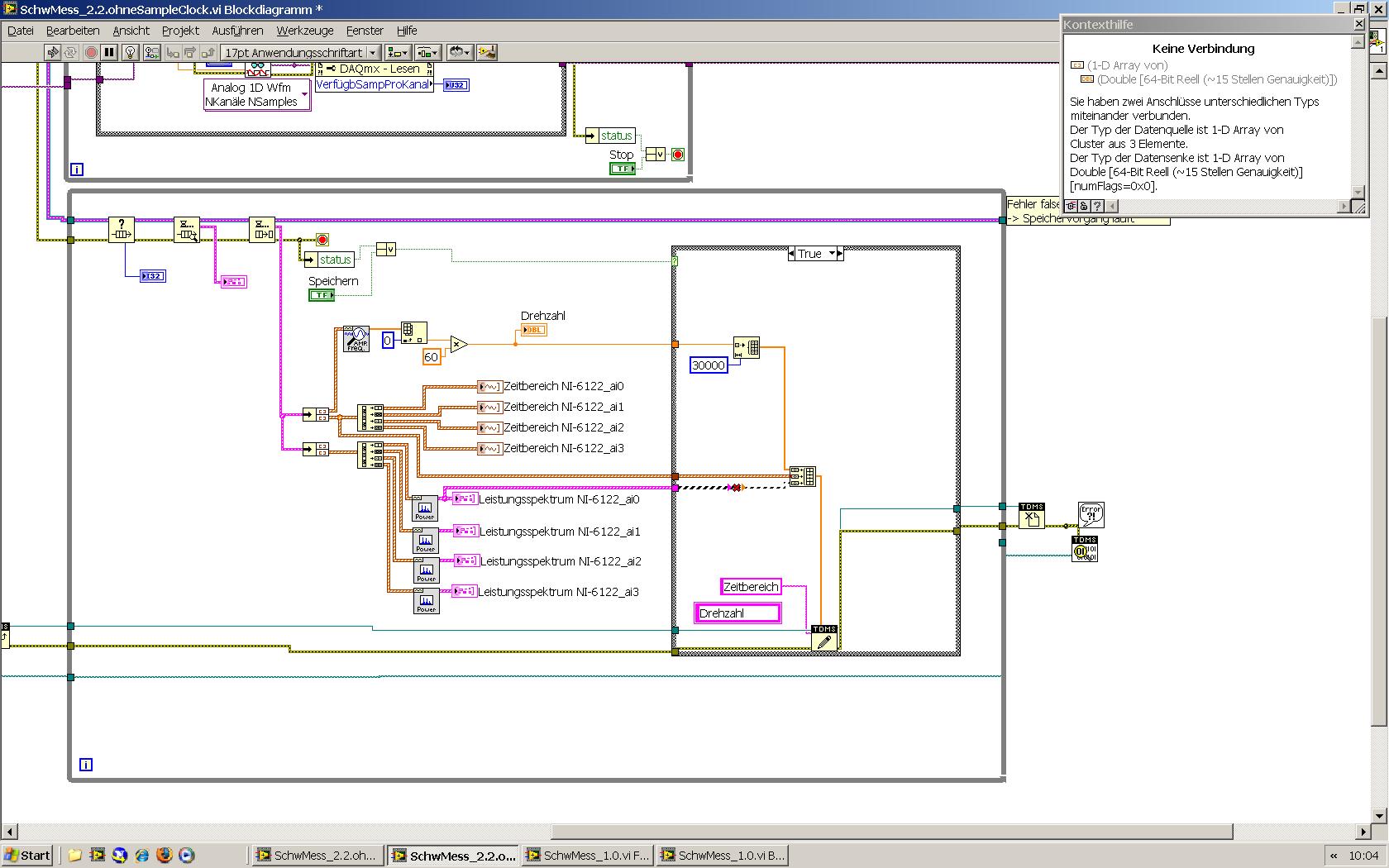
Task: Lock the context help window
Action: click(x=1084, y=206)
